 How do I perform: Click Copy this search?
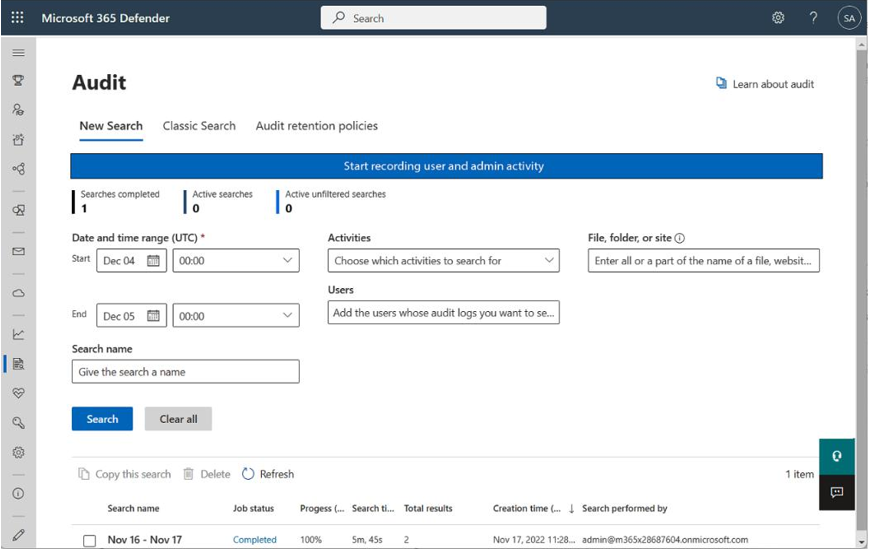click(125, 474)
